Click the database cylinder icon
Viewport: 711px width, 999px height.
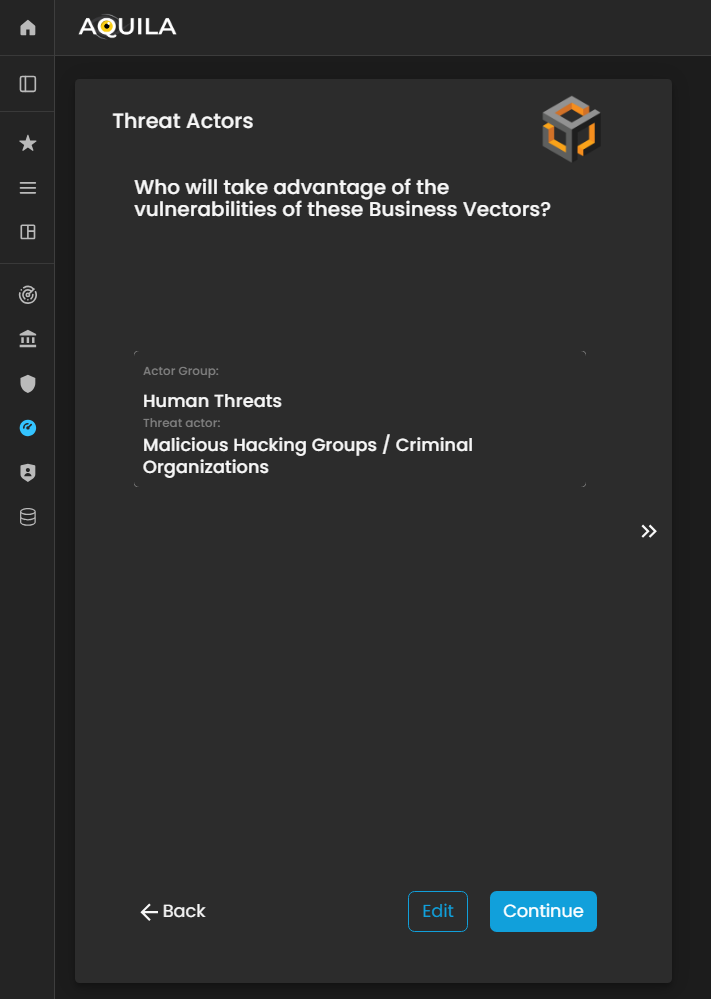coord(28,517)
